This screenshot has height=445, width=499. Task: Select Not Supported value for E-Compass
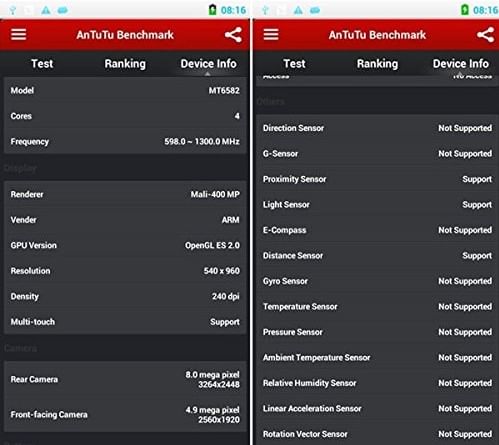(x=465, y=230)
